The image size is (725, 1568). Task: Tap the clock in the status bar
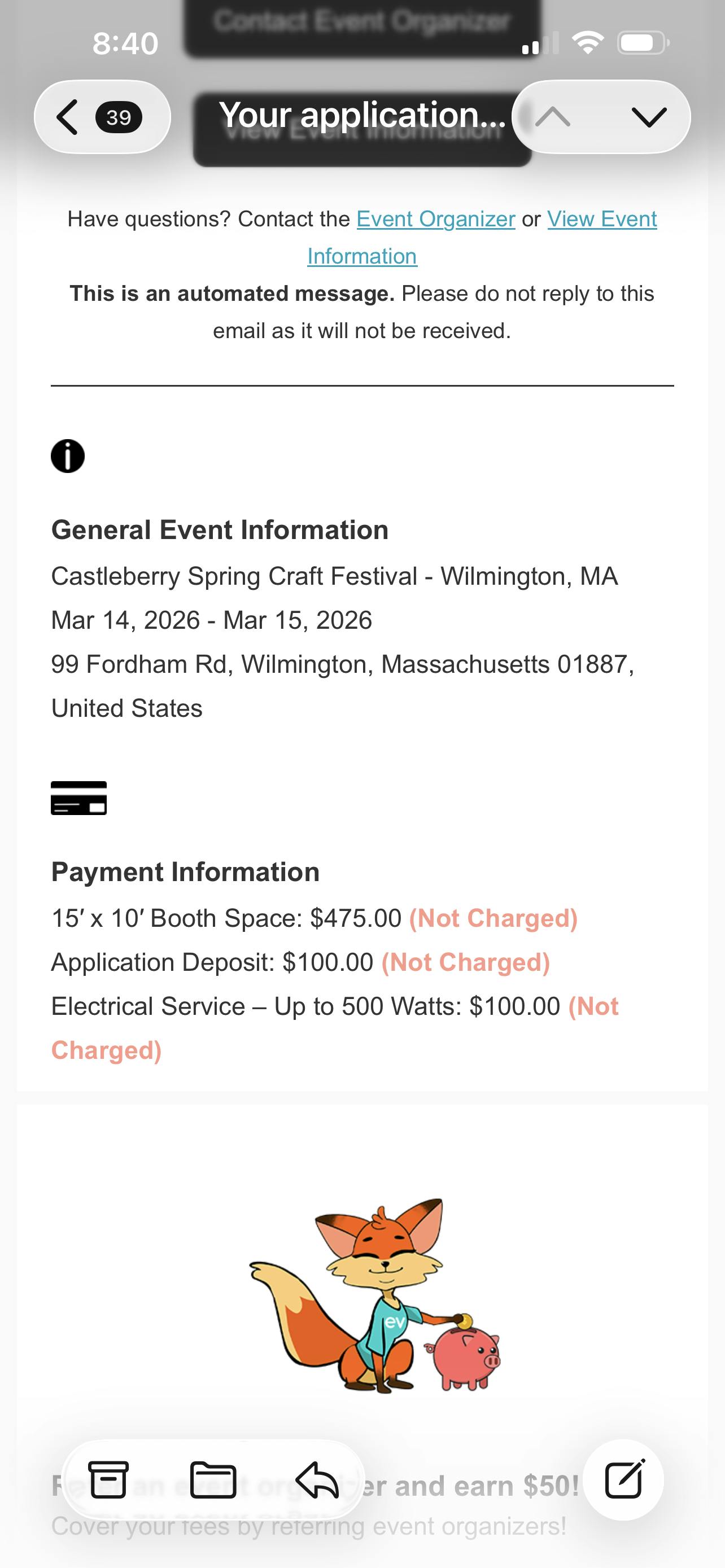tap(125, 44)
